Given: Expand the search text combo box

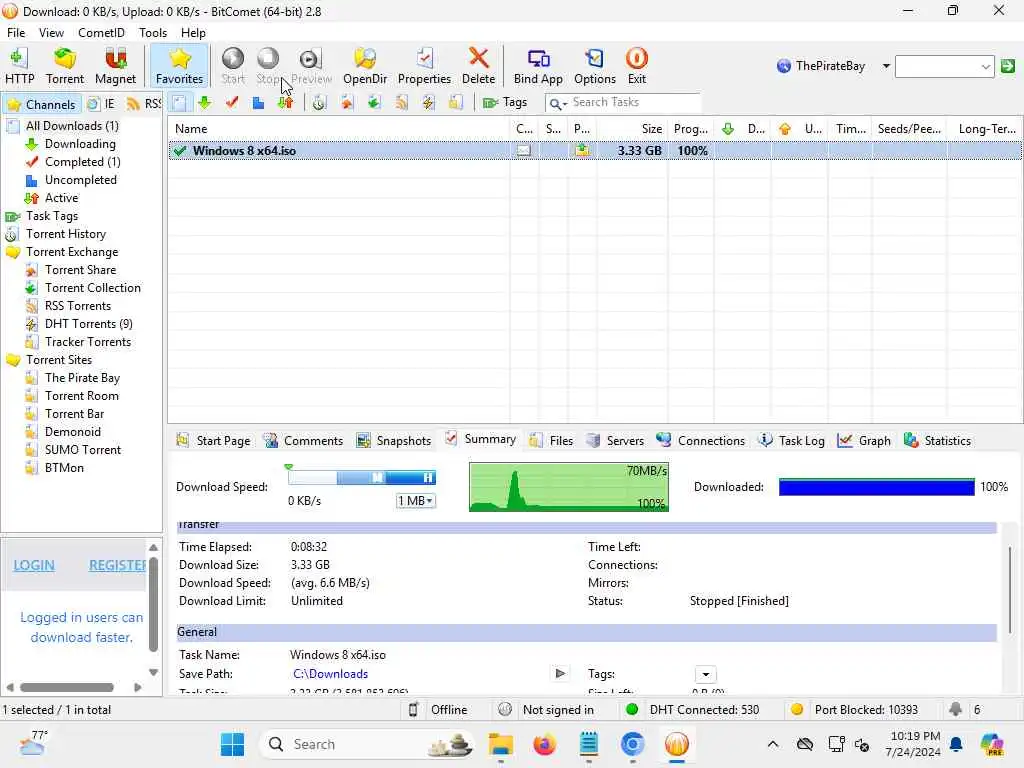Looking at the screenshot, I should pyautogui.click(x=985, y=67).
